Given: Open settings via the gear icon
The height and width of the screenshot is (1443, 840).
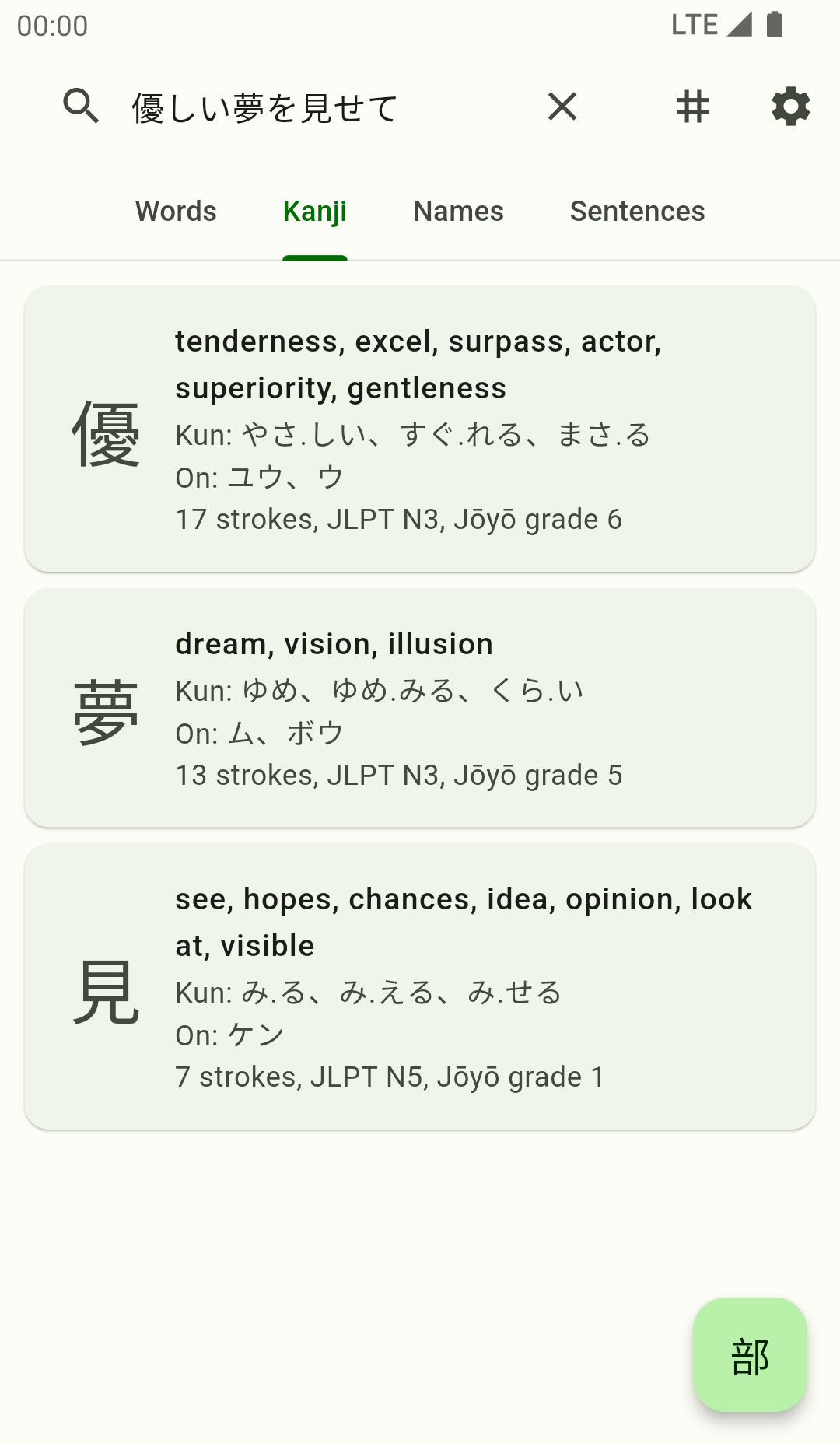Looking at the screenshot, I should pos(790,107).
